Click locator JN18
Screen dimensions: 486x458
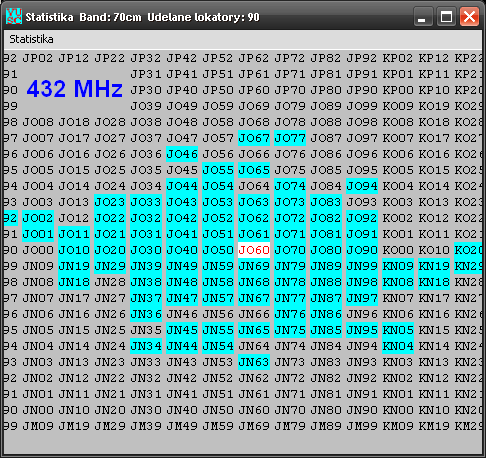pyautogui.click(x=74, y=282)
